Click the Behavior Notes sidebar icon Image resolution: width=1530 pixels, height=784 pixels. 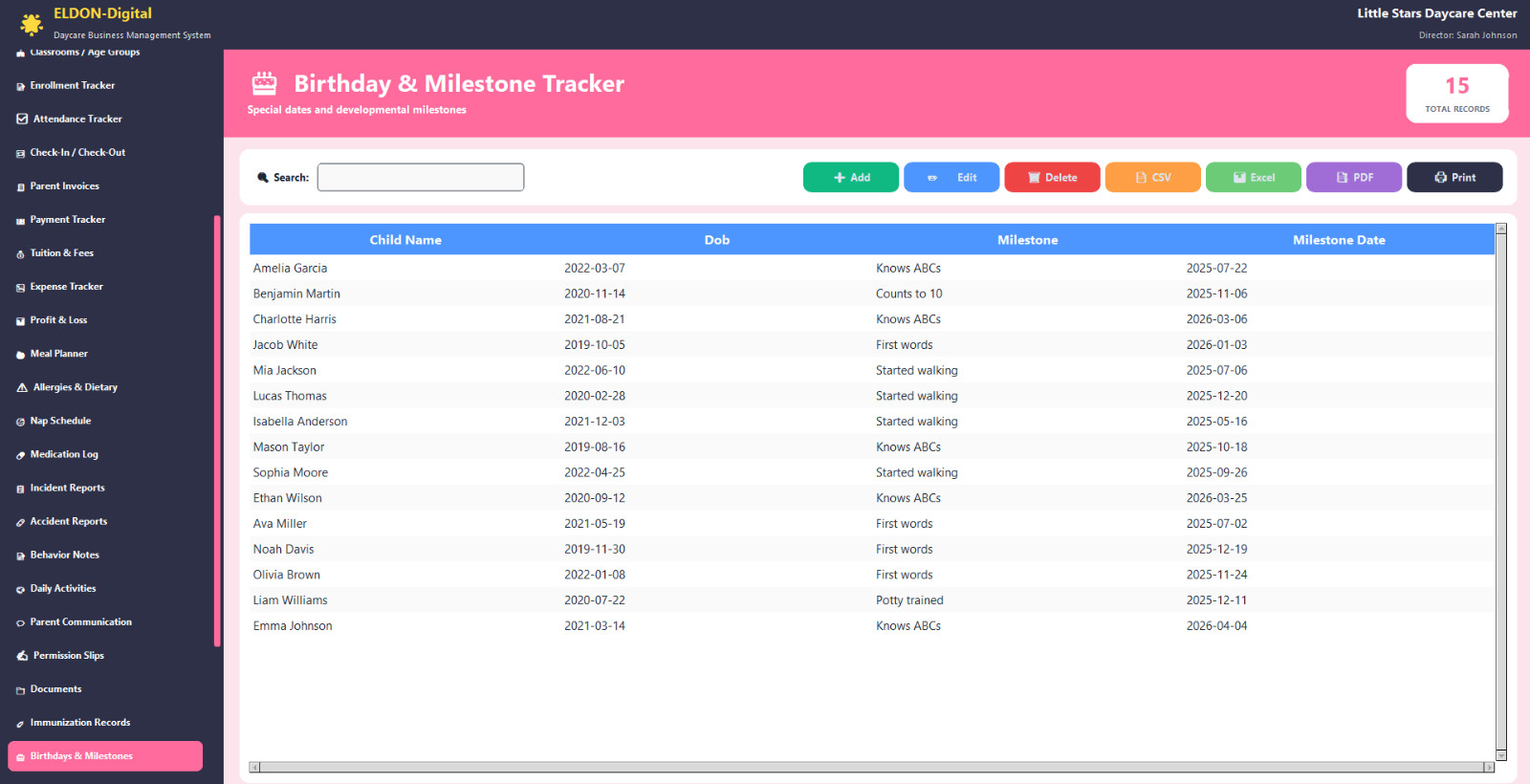20,555
